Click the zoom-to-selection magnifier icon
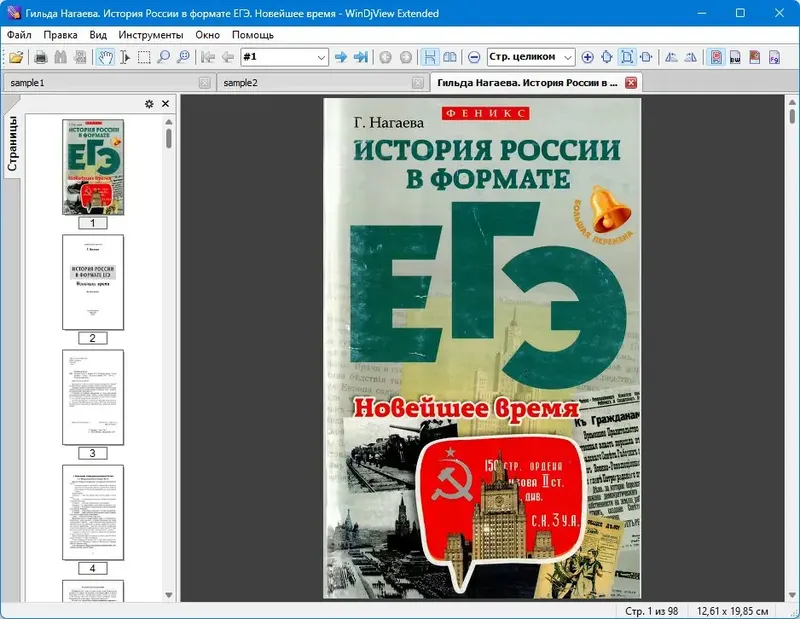 click(x=183, y=57)
